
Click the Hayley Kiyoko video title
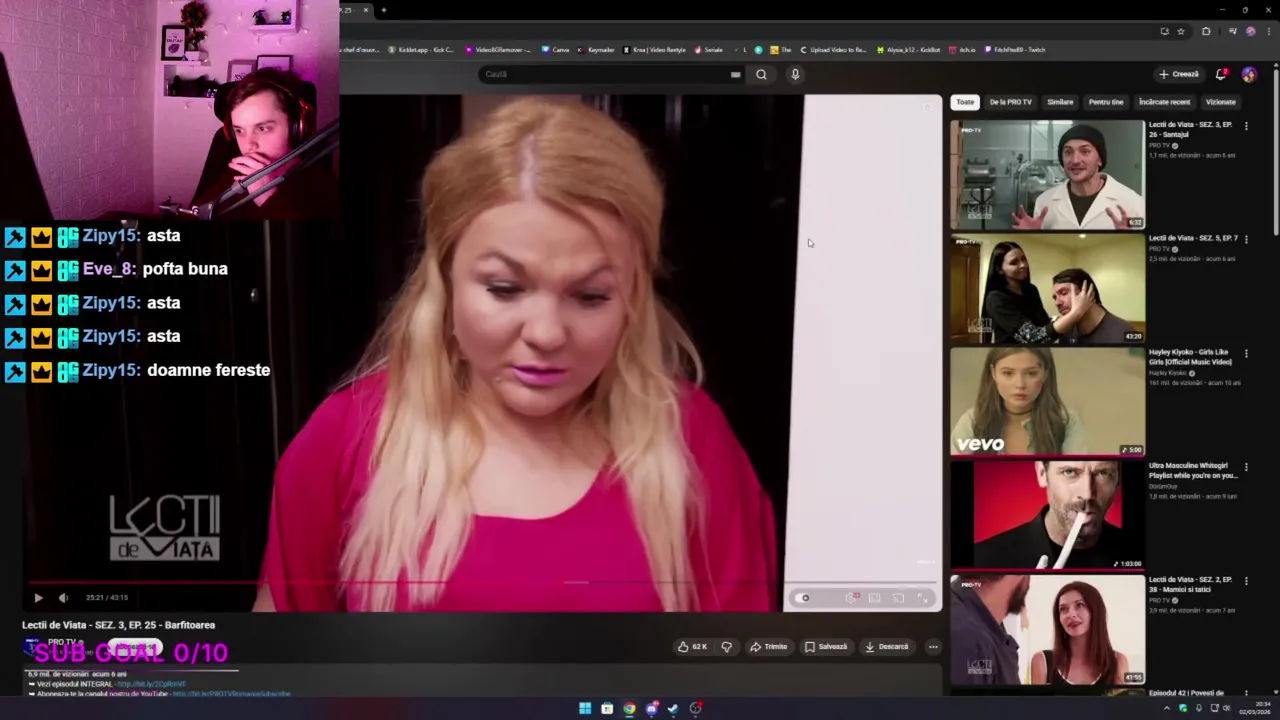(x=1190, y=357)
